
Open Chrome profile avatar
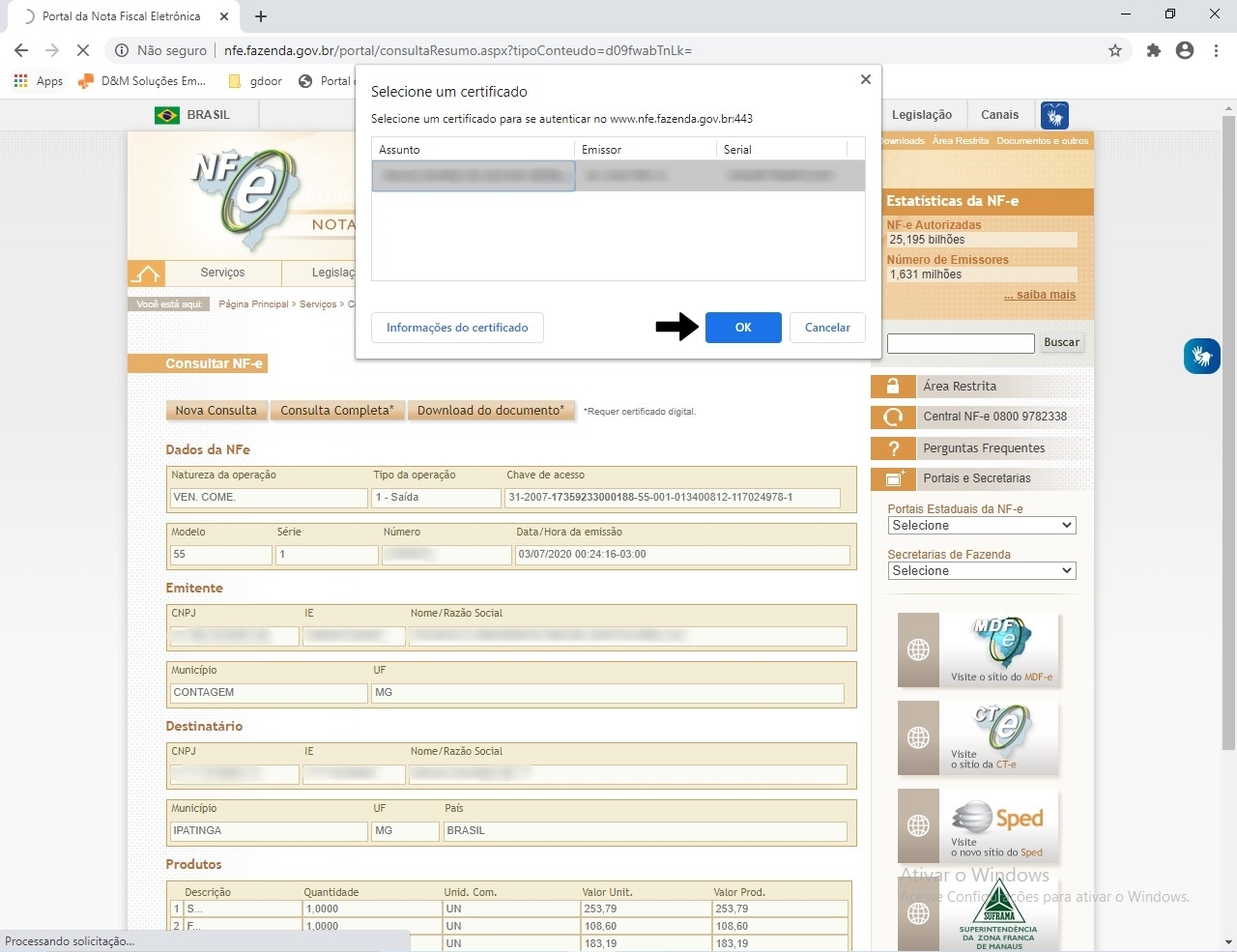[1185, 50]
